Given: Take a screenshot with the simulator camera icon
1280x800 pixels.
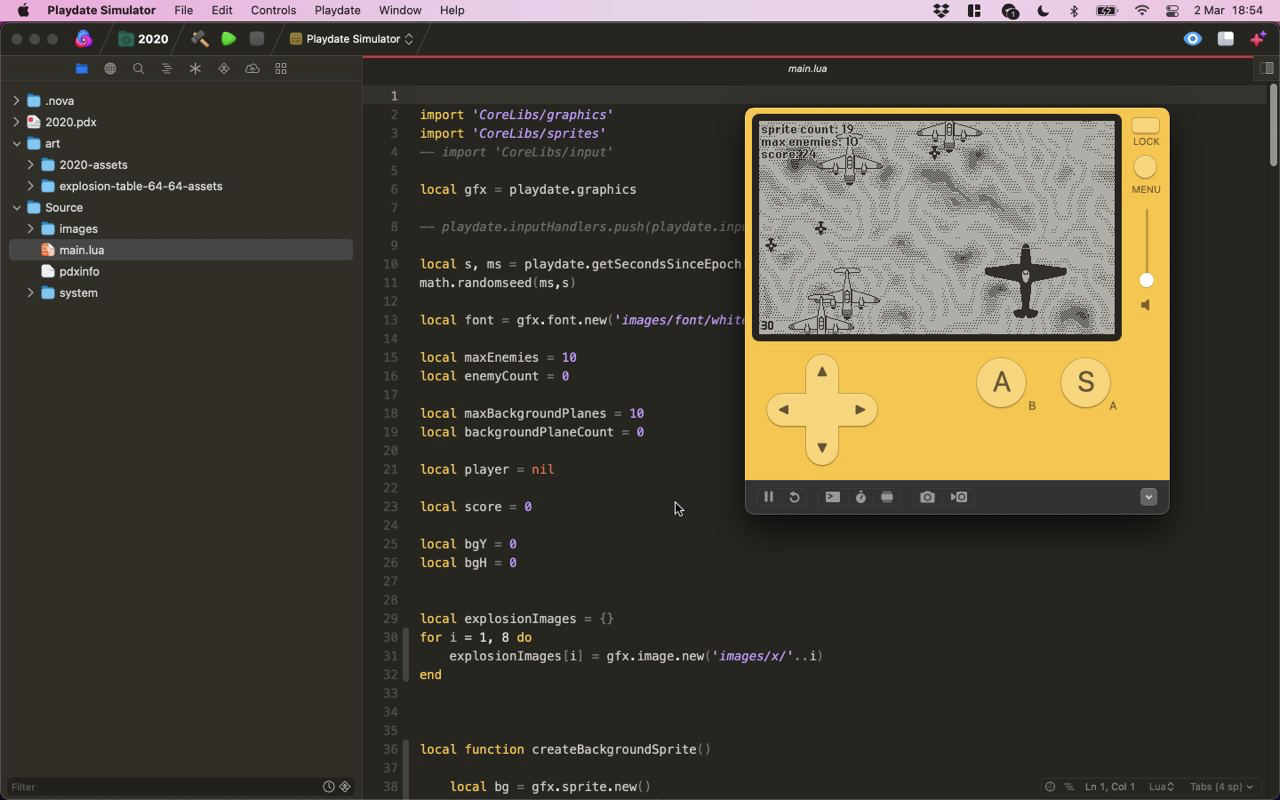Looking at the screenshot, I should coord(927,497).
